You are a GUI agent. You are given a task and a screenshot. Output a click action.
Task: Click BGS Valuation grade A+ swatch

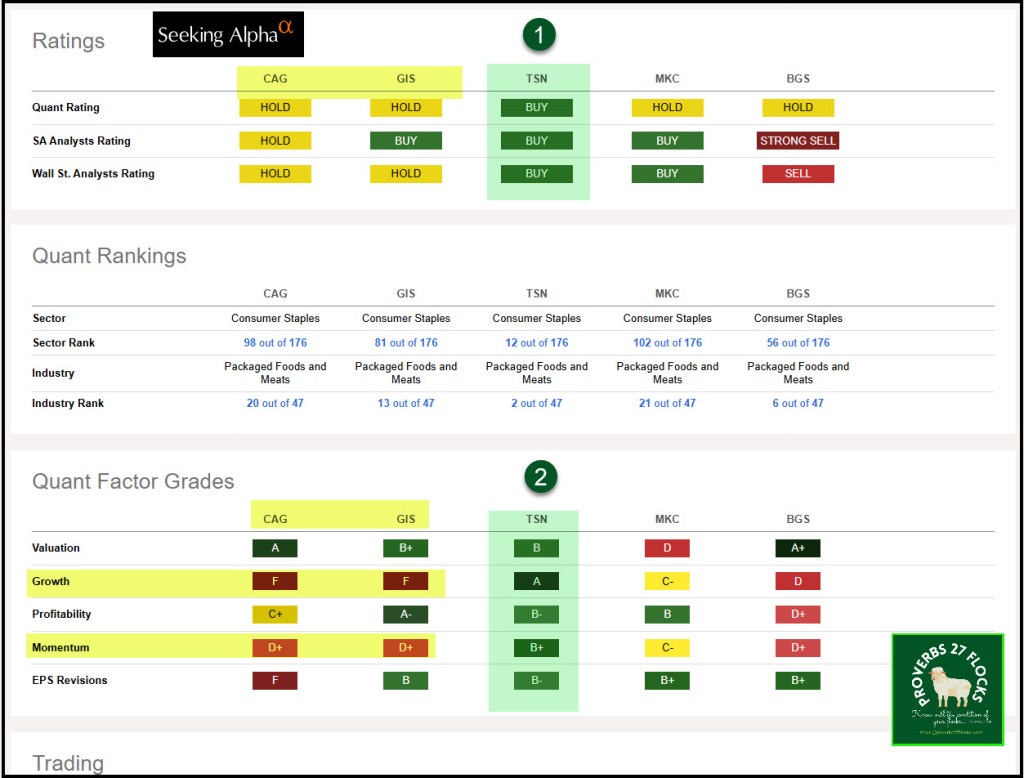(797, 548)
